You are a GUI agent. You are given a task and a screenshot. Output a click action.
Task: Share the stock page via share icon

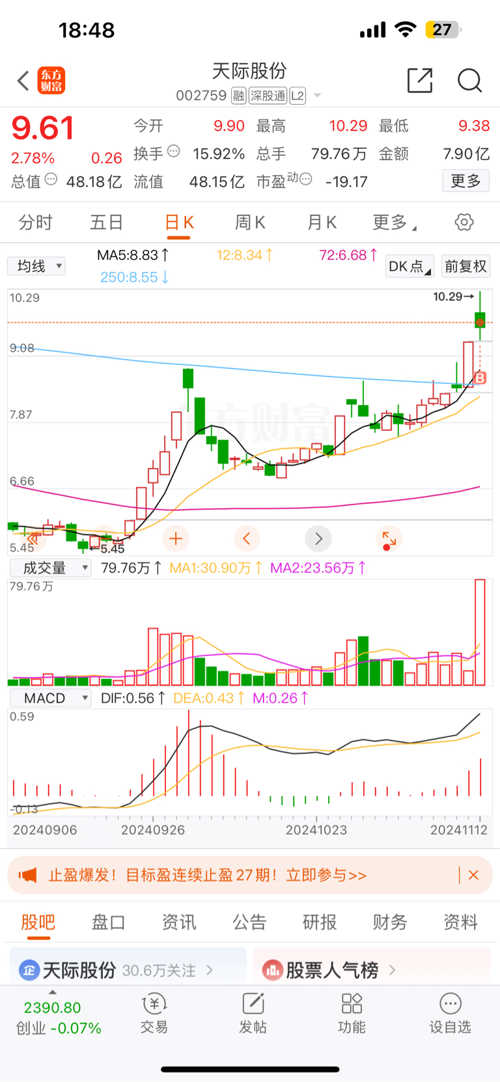(419, 81)
